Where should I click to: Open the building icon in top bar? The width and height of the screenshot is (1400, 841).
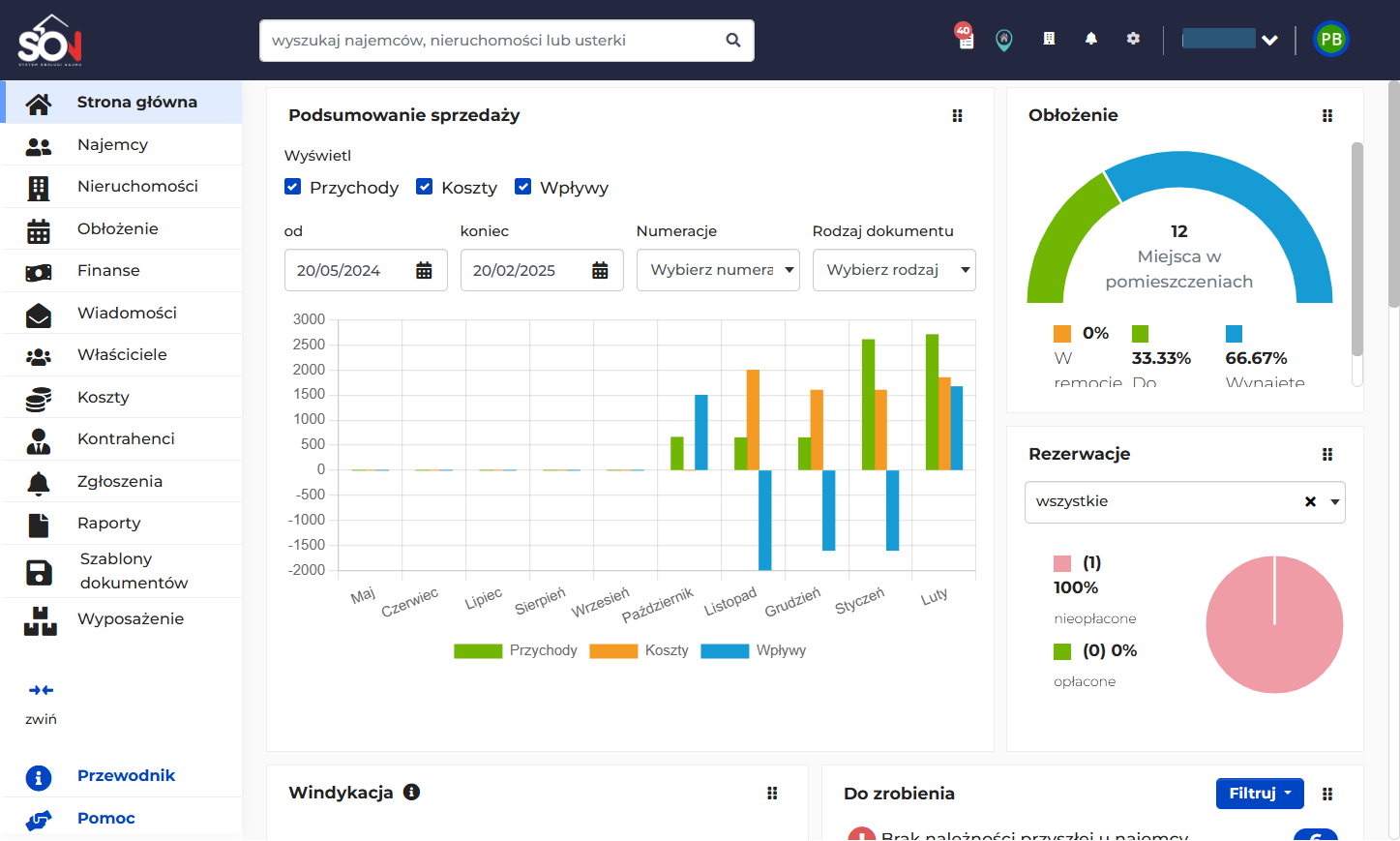tap(1049, 39)
